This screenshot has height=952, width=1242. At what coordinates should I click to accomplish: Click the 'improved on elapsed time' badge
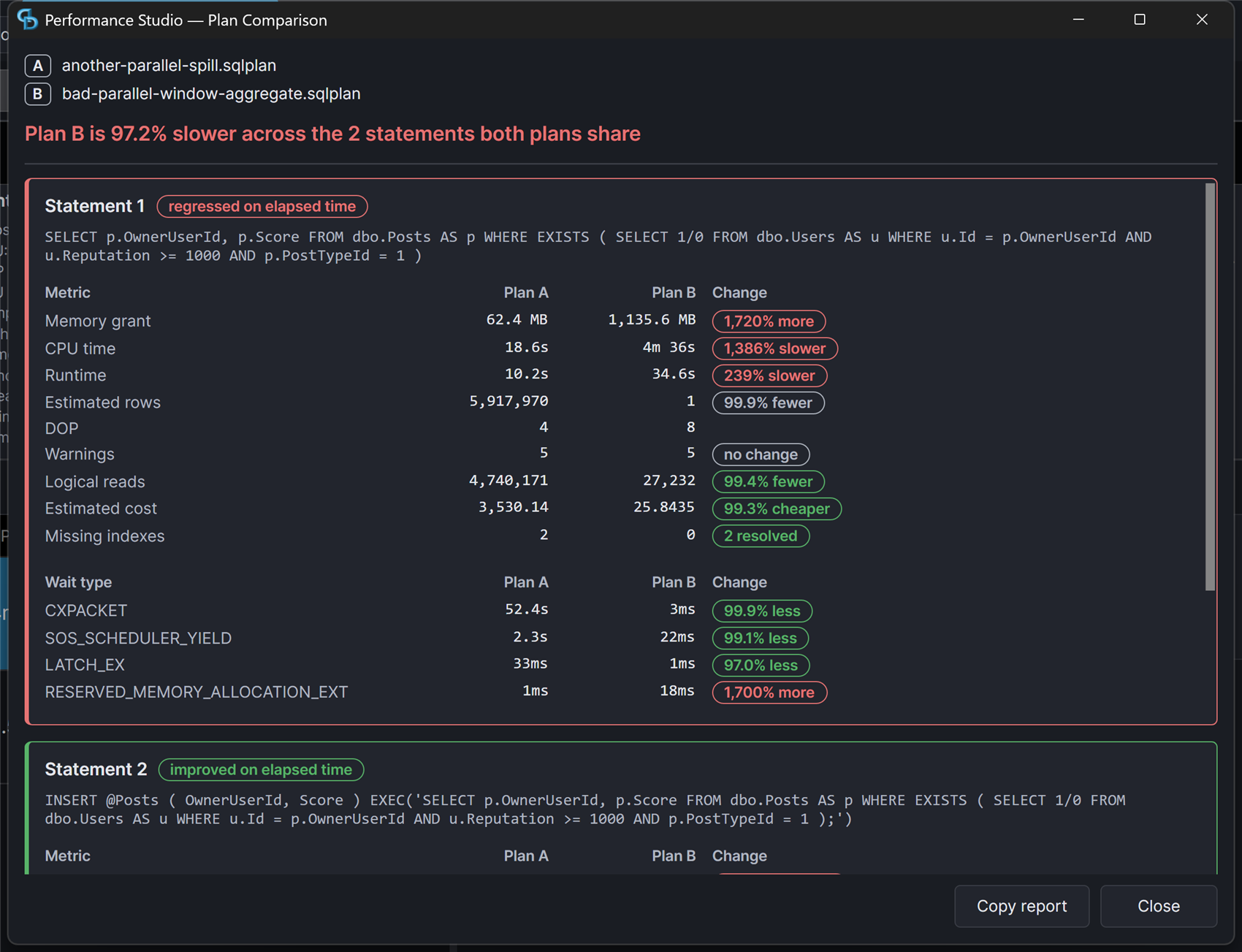[x=261, y=769]
